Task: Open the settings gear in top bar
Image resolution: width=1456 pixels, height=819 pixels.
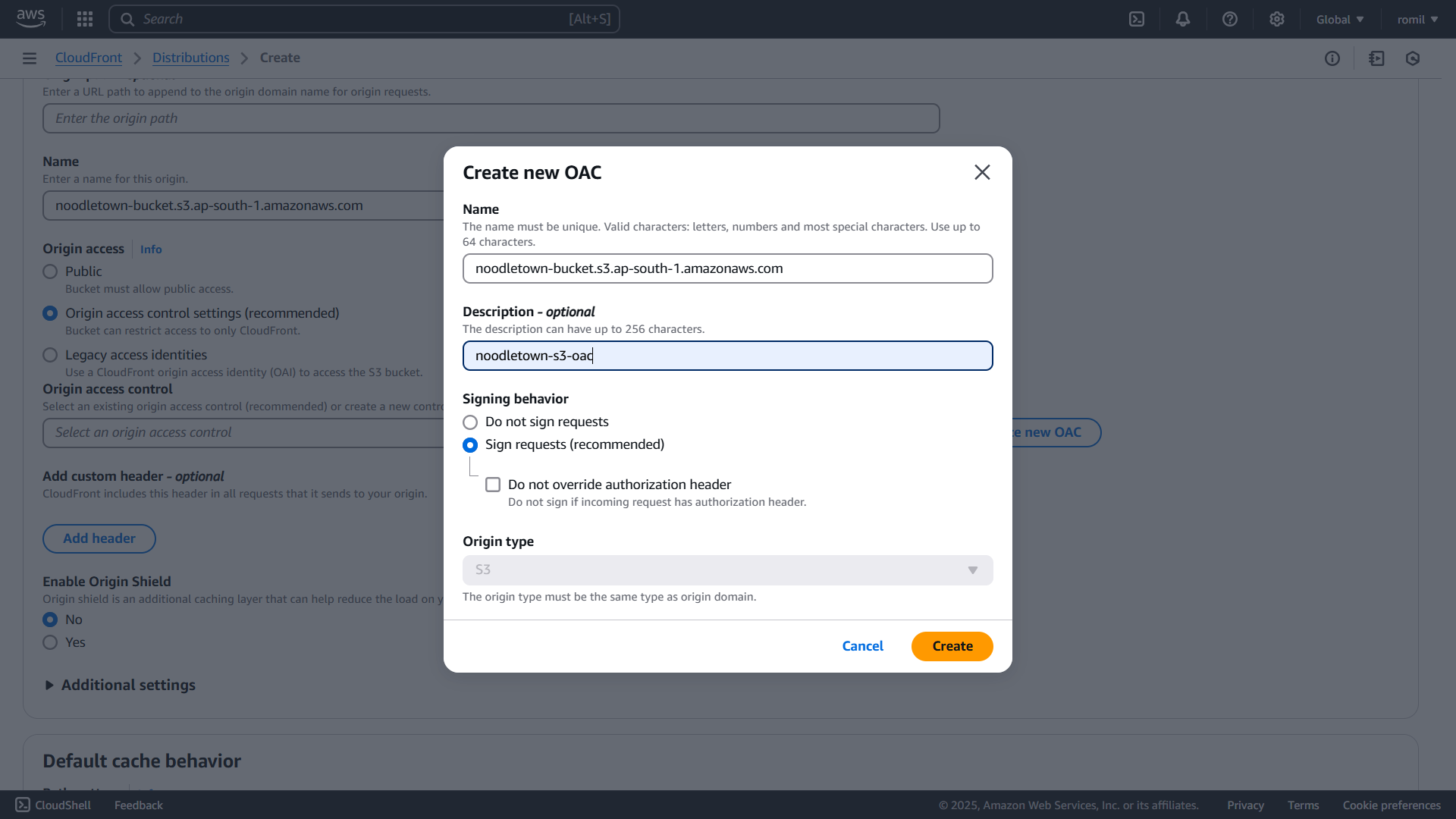Action: click(x=1277, y=19)
